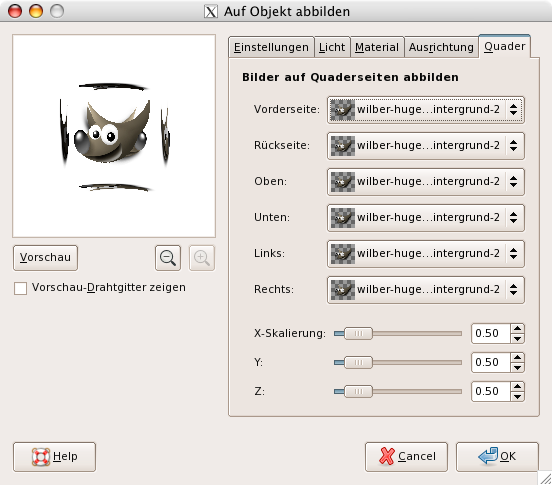Click the Y 0.50 value field

click(491, 362)
